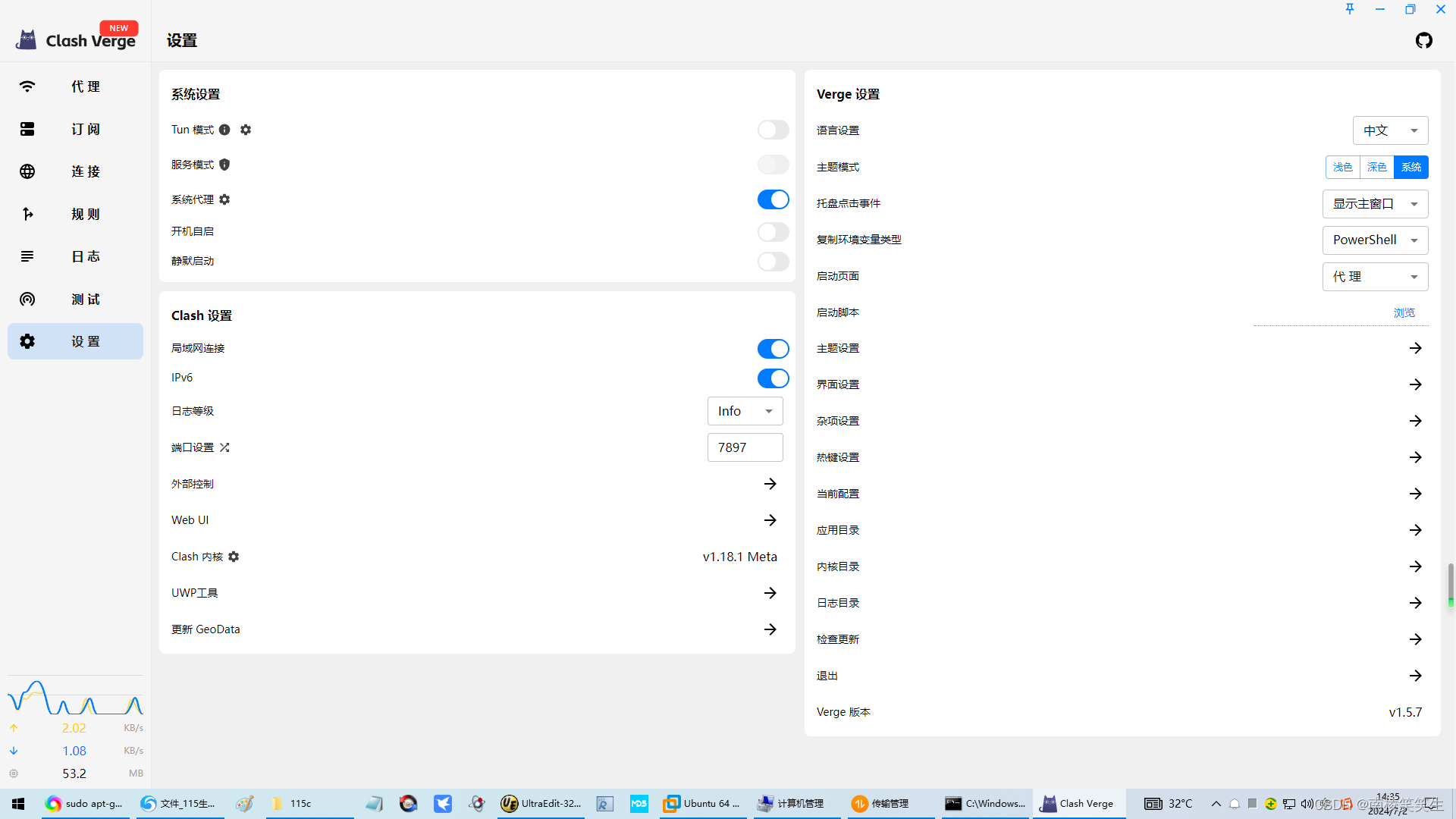Screen dimensions: 1456x819
Task: Open the log level Info dropdown
Action: 745,411
